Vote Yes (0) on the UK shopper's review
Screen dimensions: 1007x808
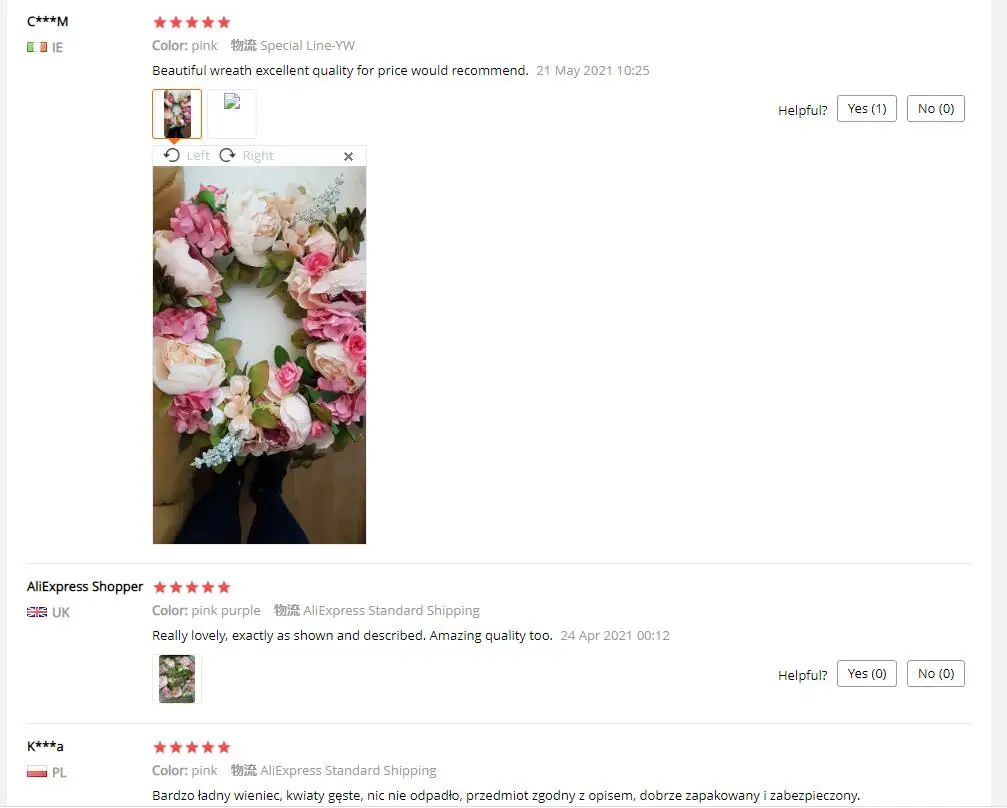[866, 674]
